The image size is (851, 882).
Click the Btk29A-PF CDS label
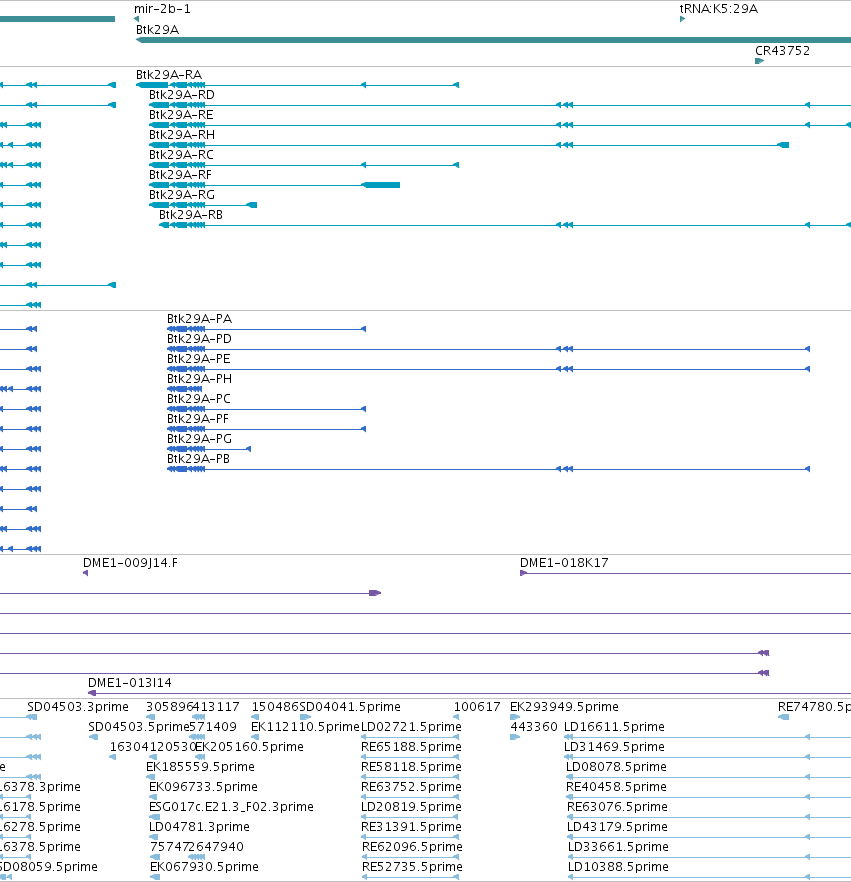point(198,419)
